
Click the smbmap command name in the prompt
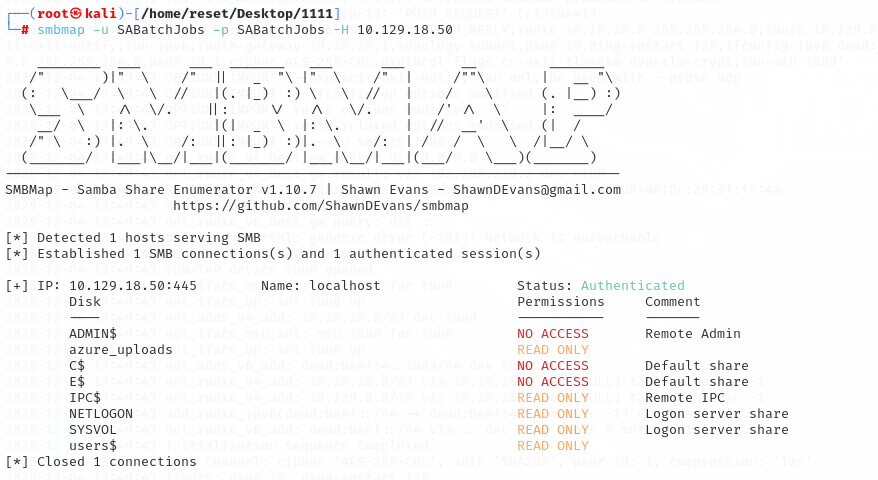61,30
